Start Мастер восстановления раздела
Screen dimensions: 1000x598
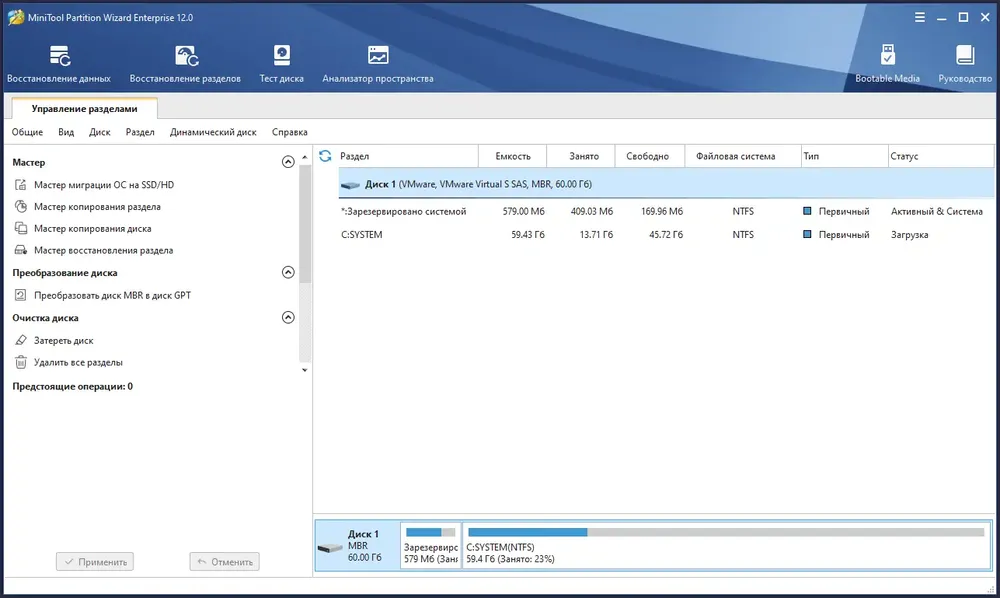click(103, 250)
